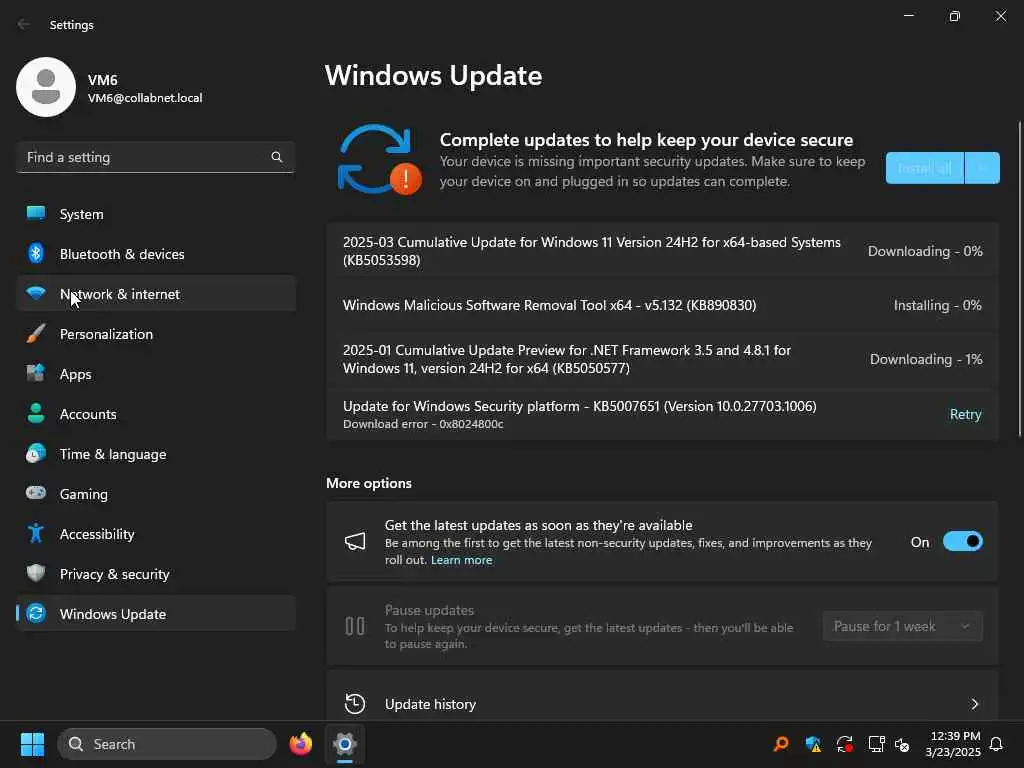Click the Update history clock icon
The image size is (1024, 768).
tap(355, 703)
